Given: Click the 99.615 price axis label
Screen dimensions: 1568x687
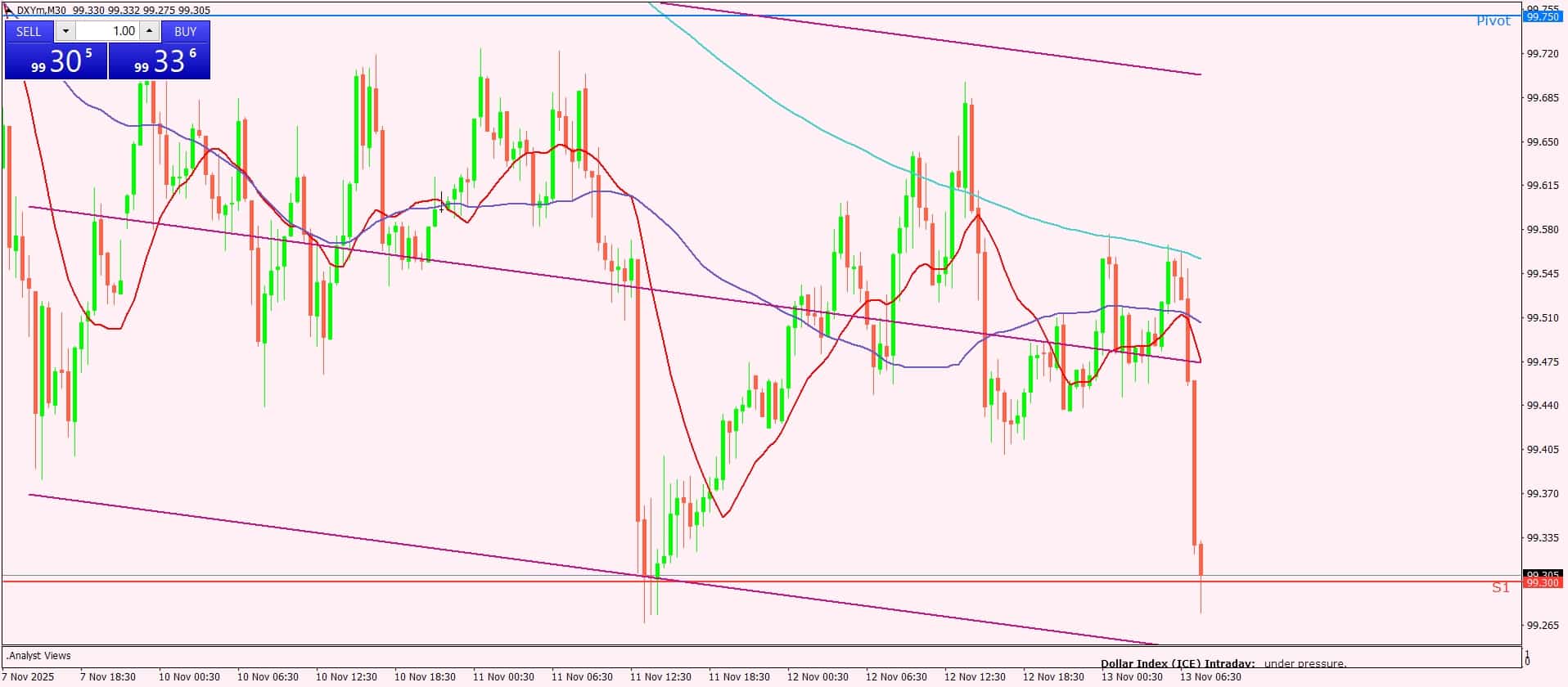Looking at the screenshot, I should click(1543, 186).
